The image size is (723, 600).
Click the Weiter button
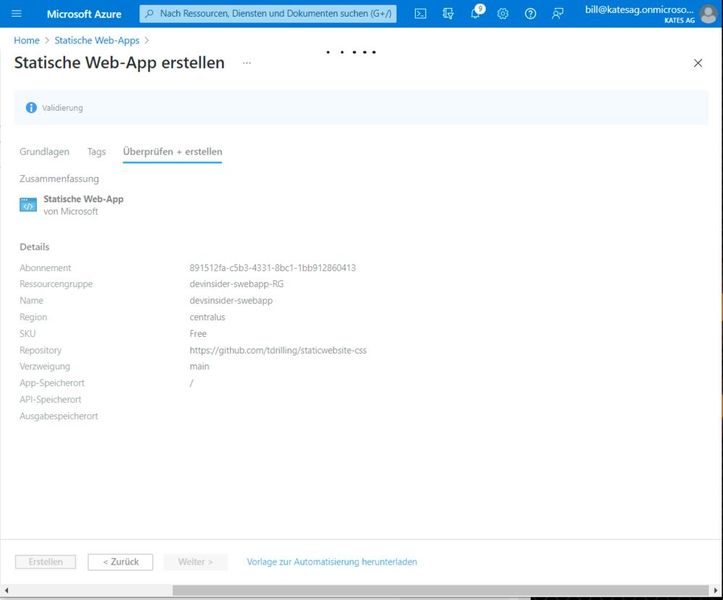tap(196, 562)
